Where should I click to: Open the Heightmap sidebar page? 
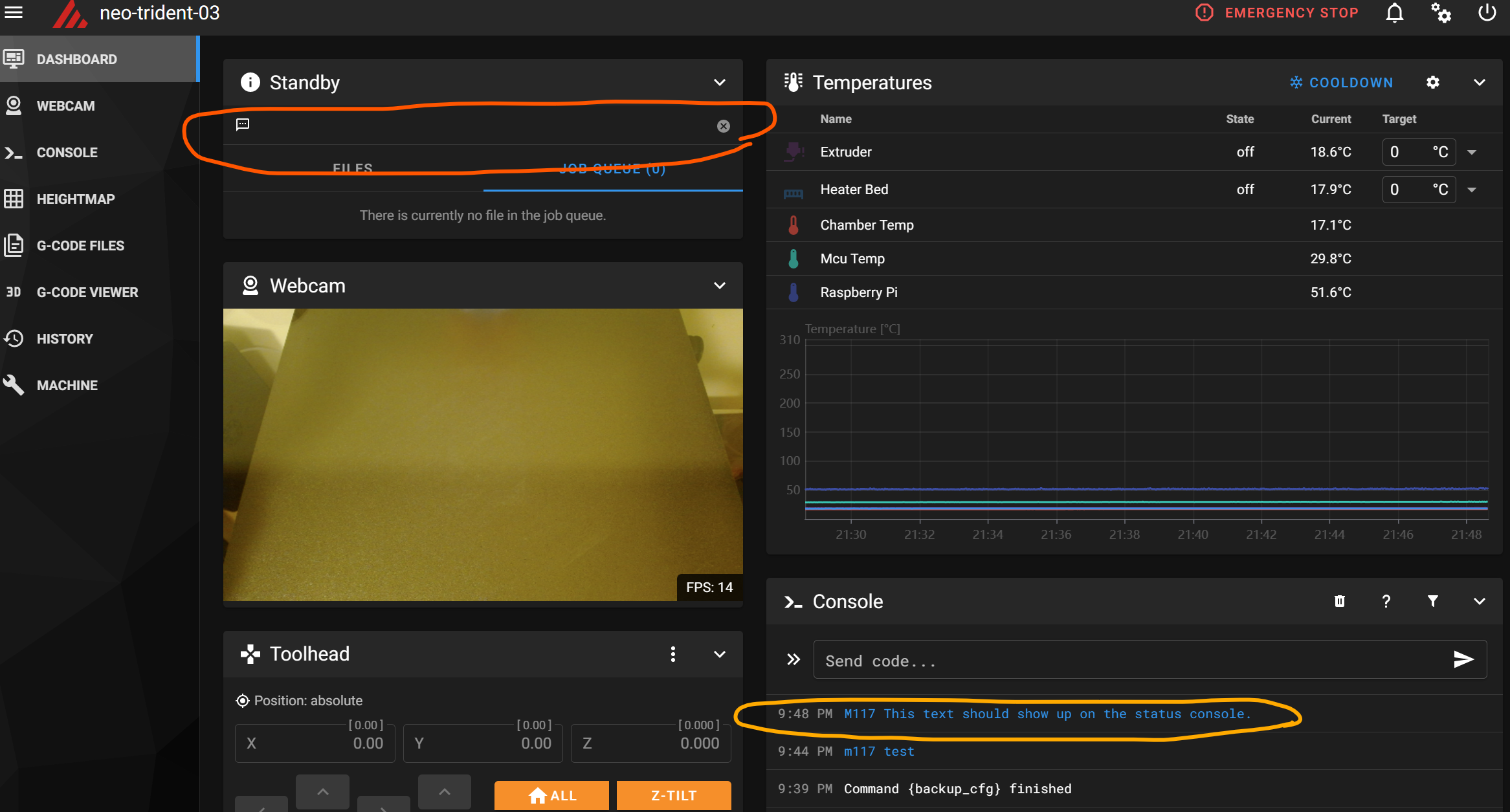[x=75, y=199]
